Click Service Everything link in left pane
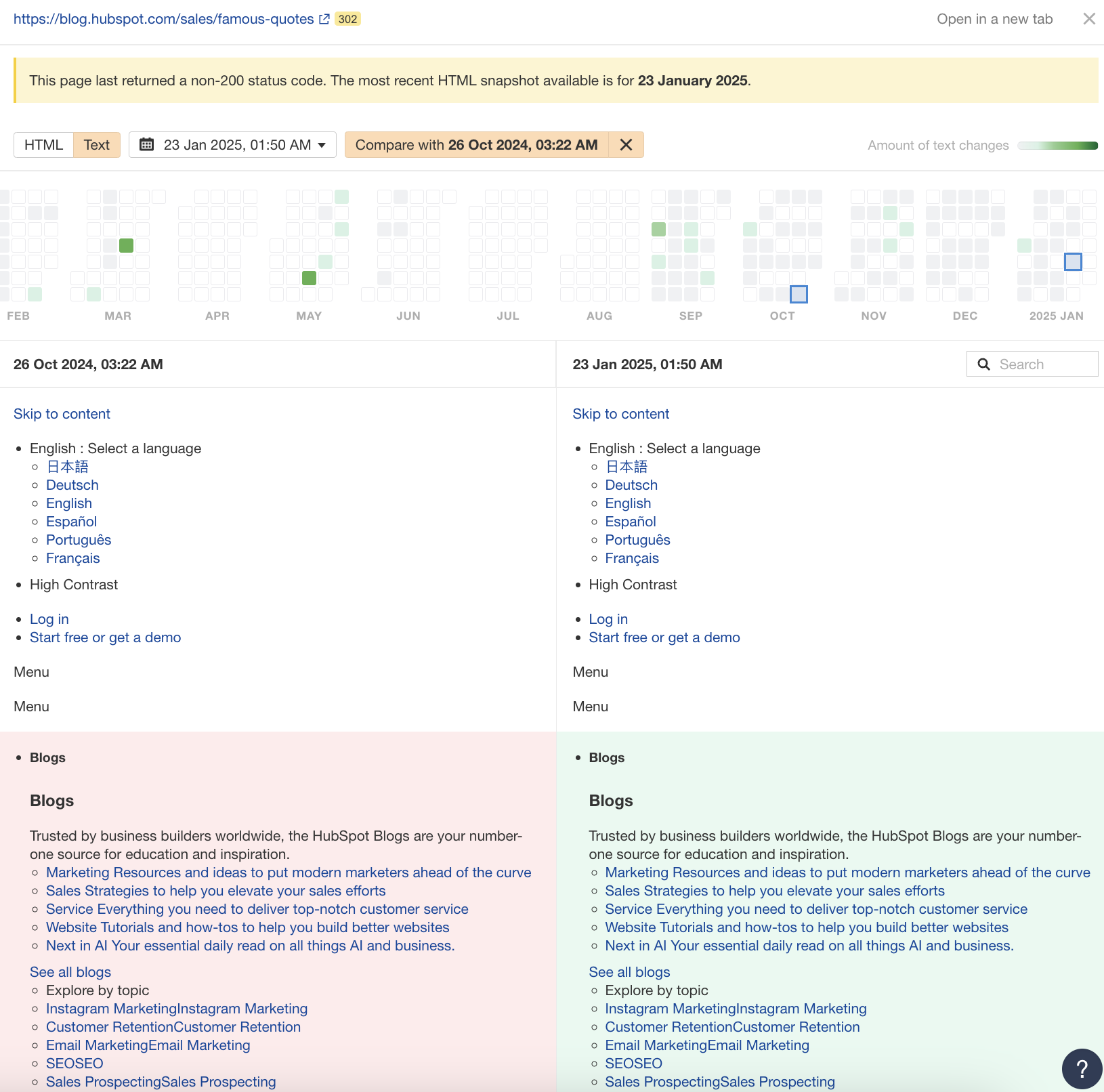The width and height of the screenshot is (1104, 1092). (x=257, y=909)
